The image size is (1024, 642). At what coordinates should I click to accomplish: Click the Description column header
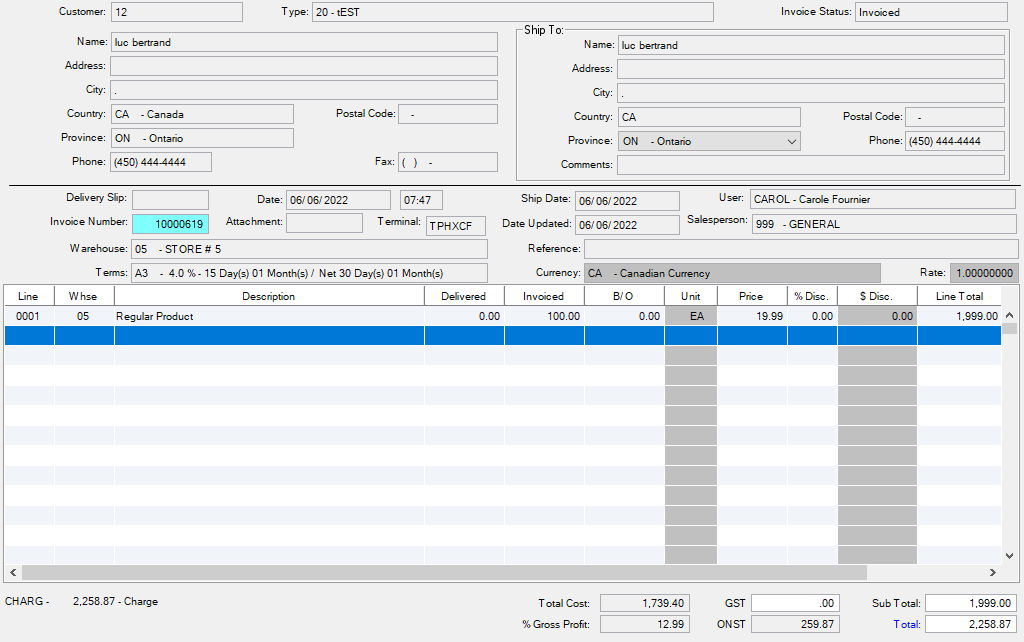268,296
